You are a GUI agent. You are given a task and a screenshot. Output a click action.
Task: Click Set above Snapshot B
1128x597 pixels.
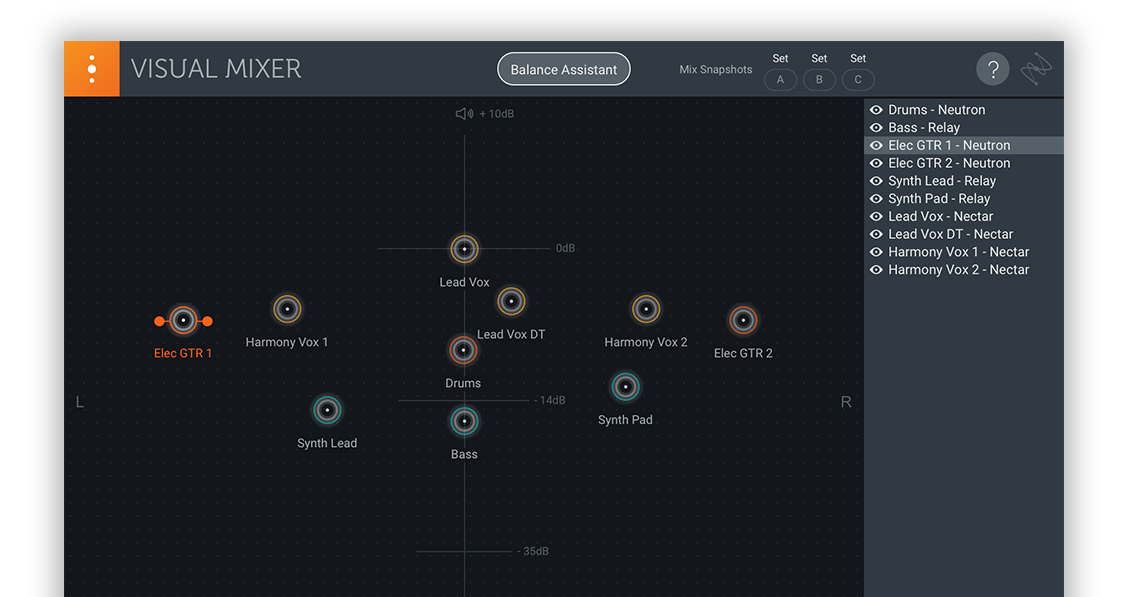click(819, 58)
